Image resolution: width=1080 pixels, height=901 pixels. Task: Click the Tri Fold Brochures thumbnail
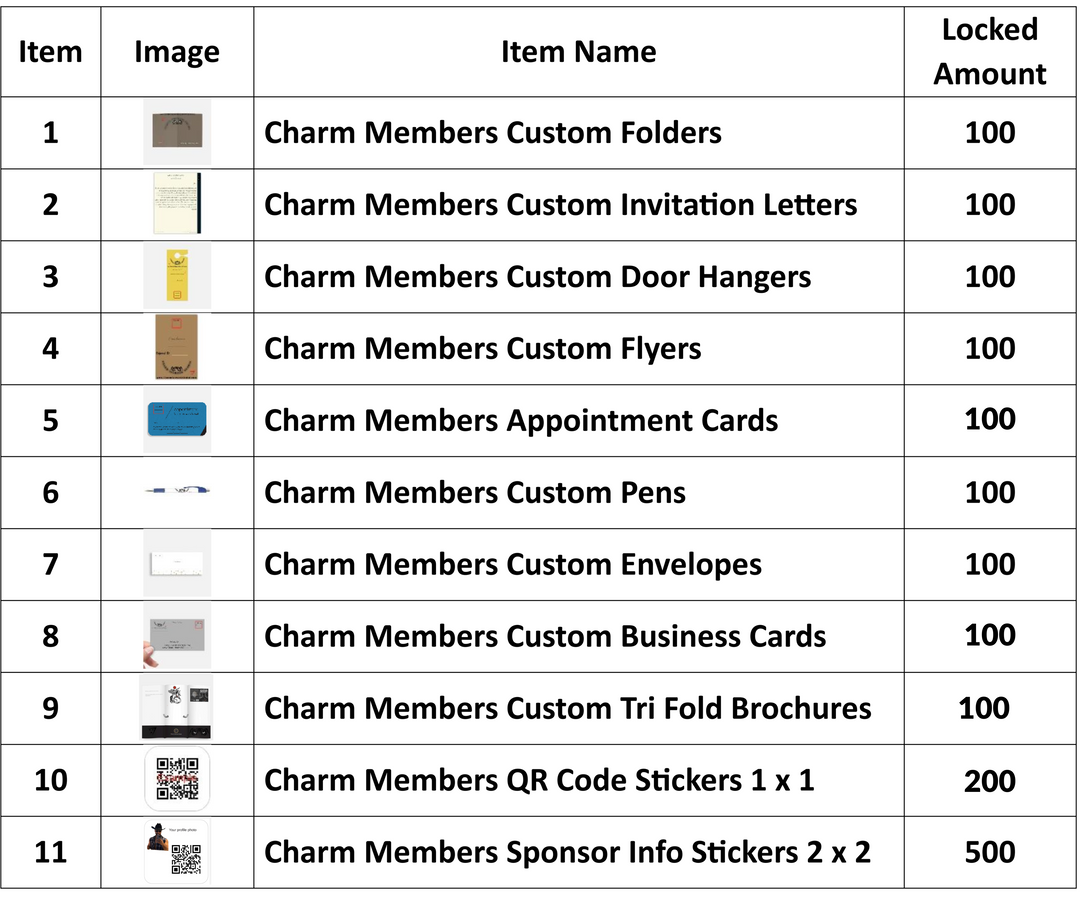tap(177, 708)
